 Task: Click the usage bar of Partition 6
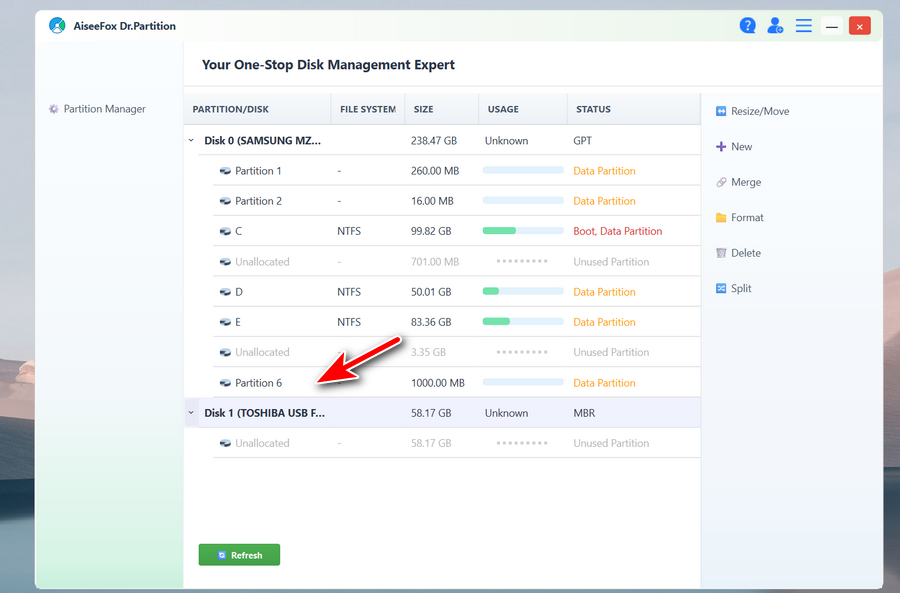[523, 382]
